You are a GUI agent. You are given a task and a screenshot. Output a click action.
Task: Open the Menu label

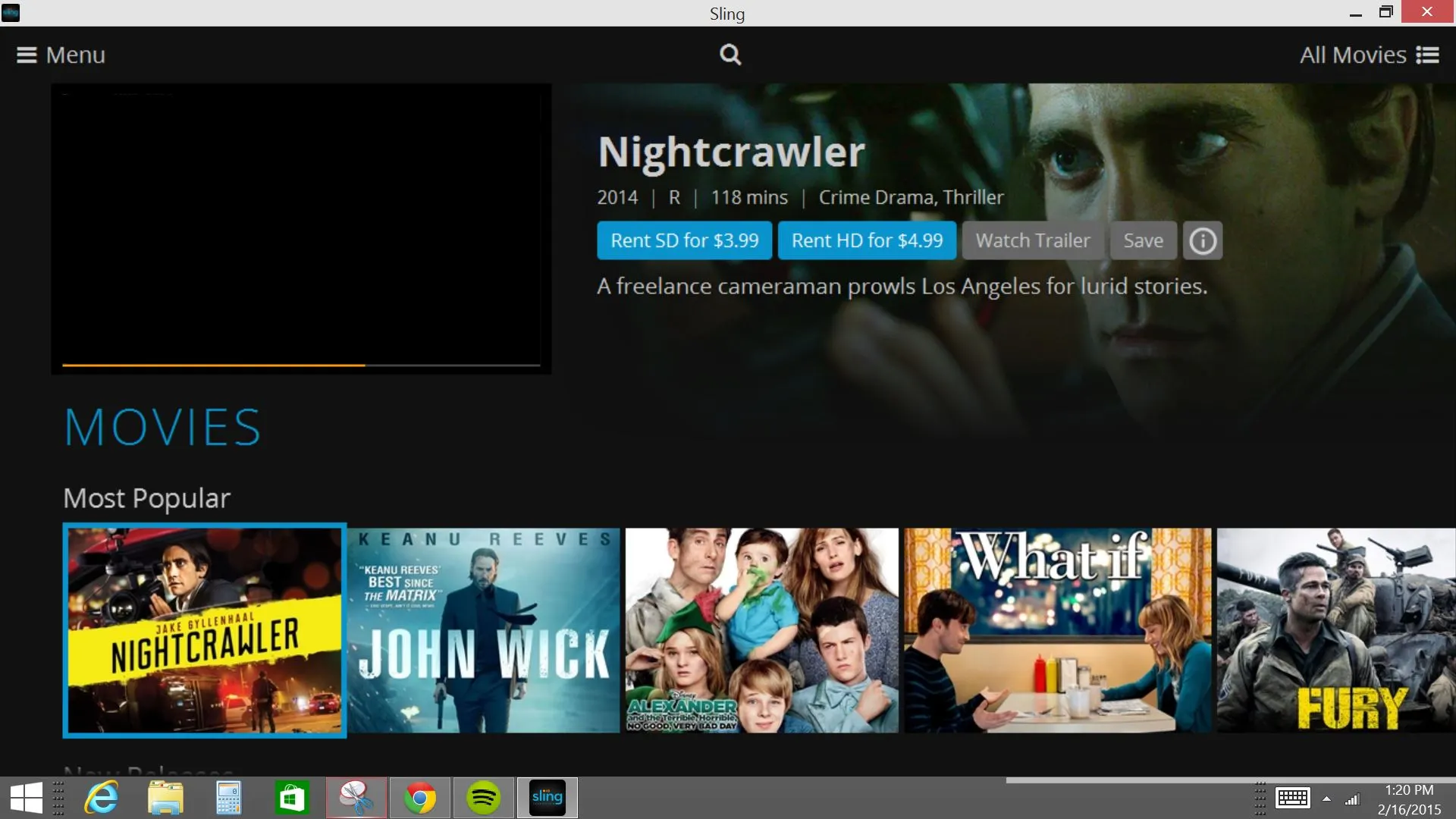(76, 55)
